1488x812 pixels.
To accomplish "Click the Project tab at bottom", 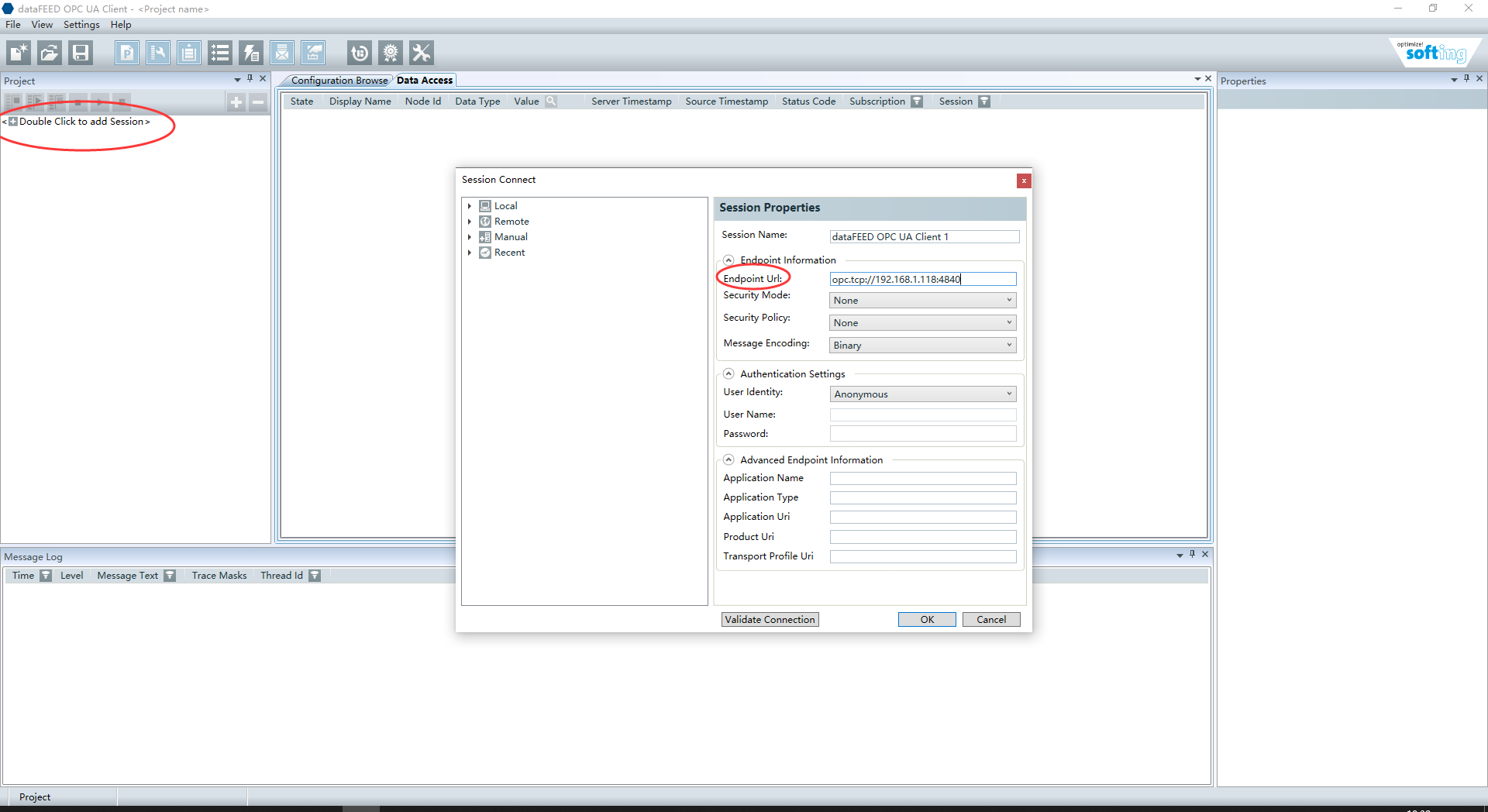I will (35, 797).
